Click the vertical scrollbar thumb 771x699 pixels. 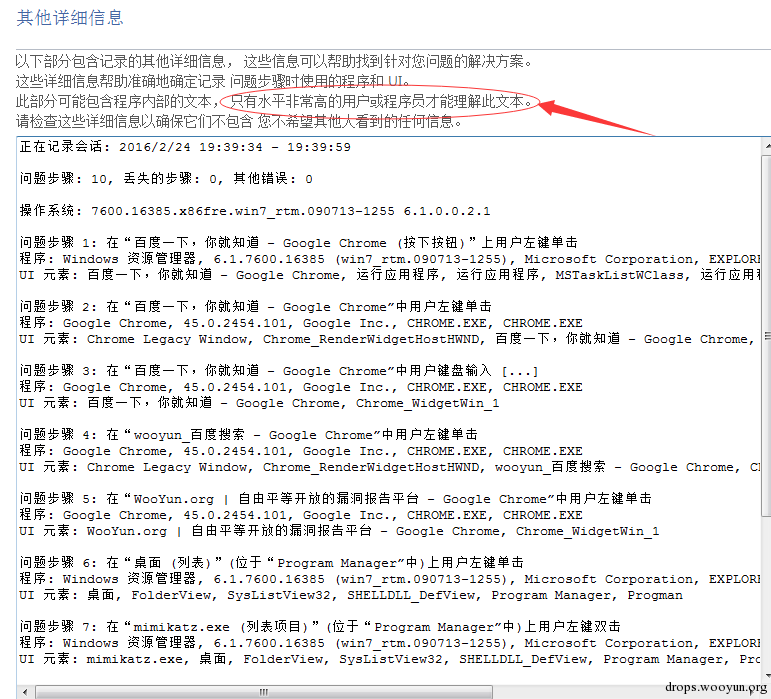(767, 336)
